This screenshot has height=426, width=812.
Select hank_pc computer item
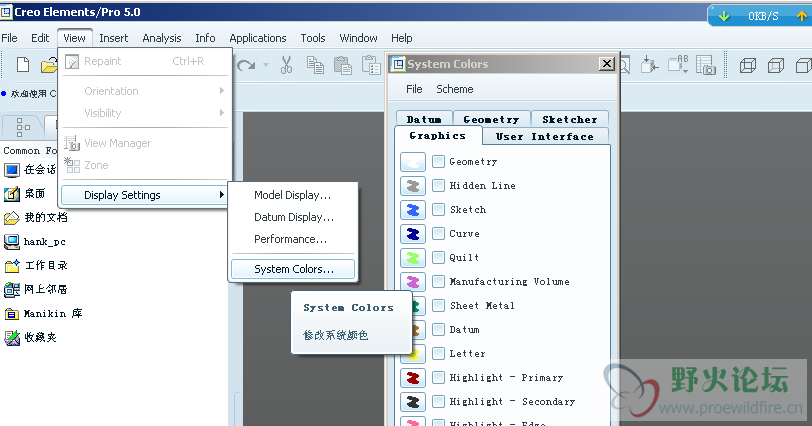coord(35,241)
